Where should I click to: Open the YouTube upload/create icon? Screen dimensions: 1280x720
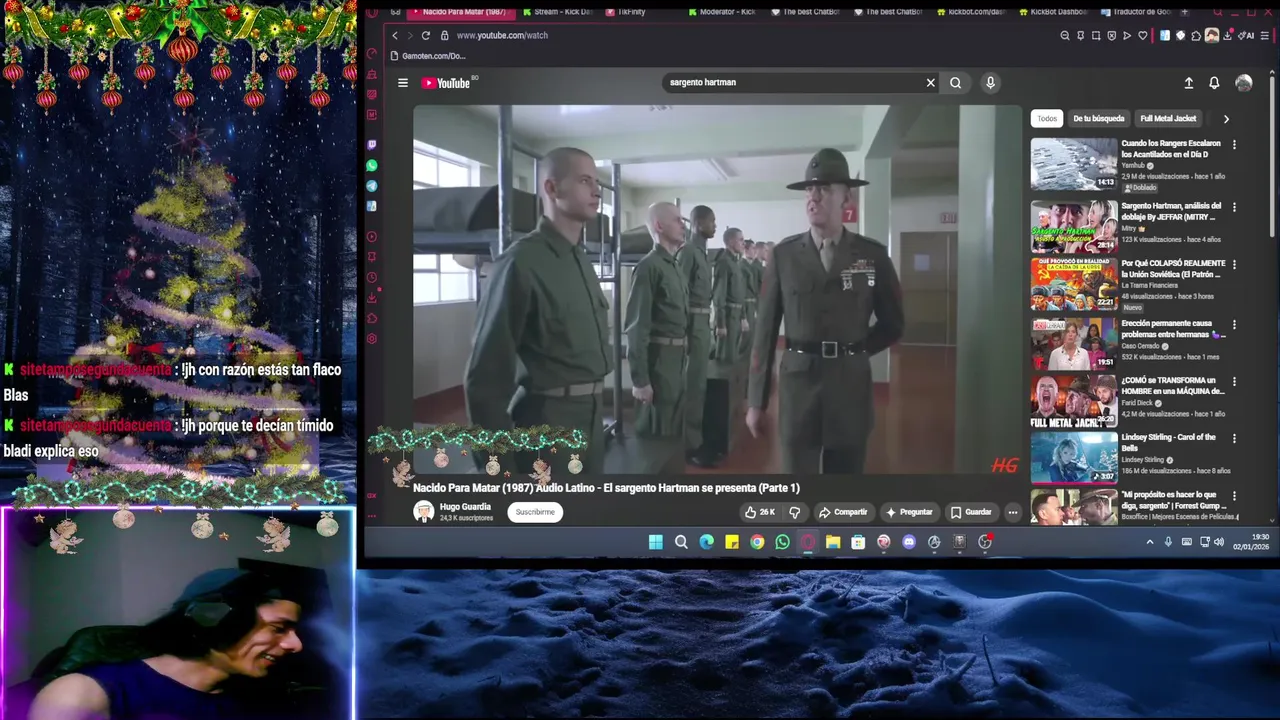tap(1188, 83)
